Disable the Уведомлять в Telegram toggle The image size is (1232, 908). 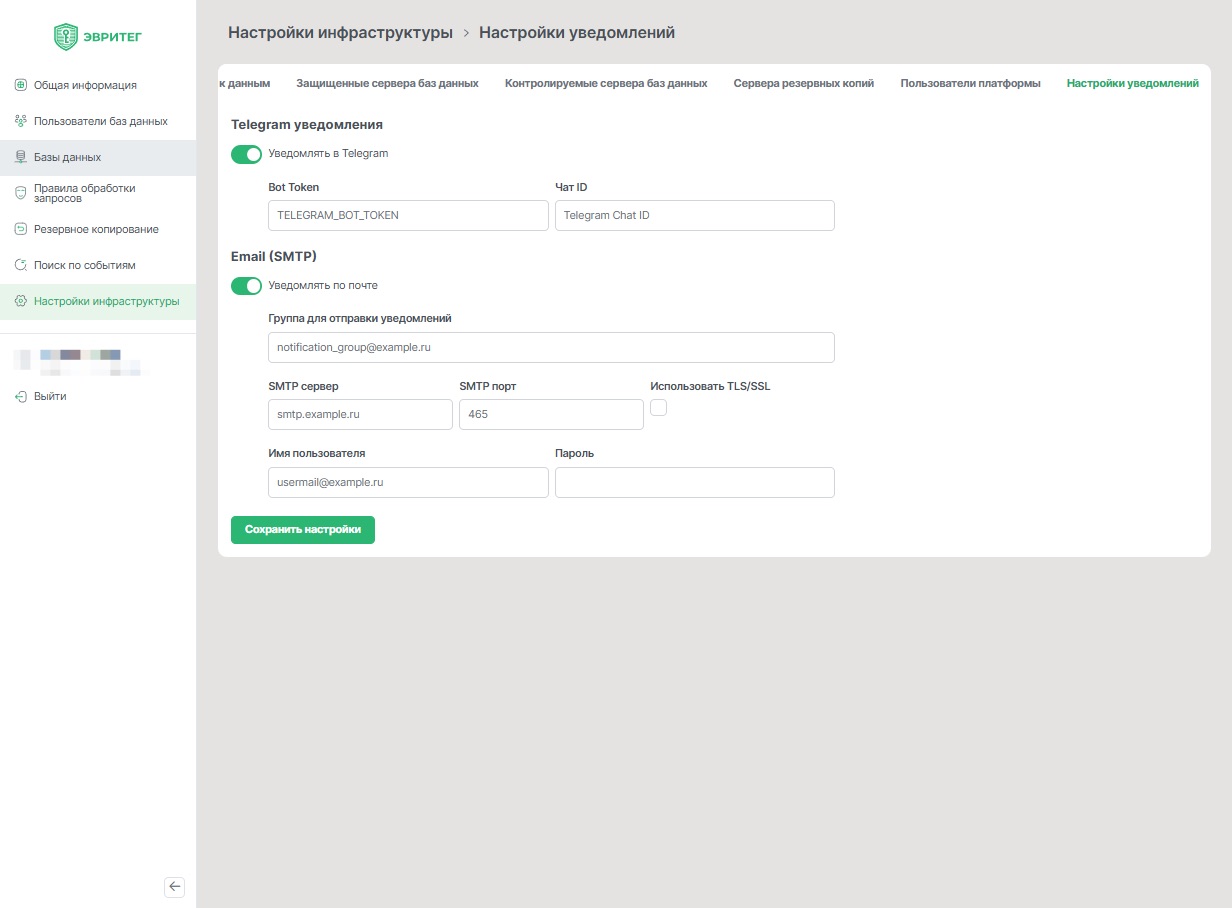pyautogui.click(x=246, y=154)
